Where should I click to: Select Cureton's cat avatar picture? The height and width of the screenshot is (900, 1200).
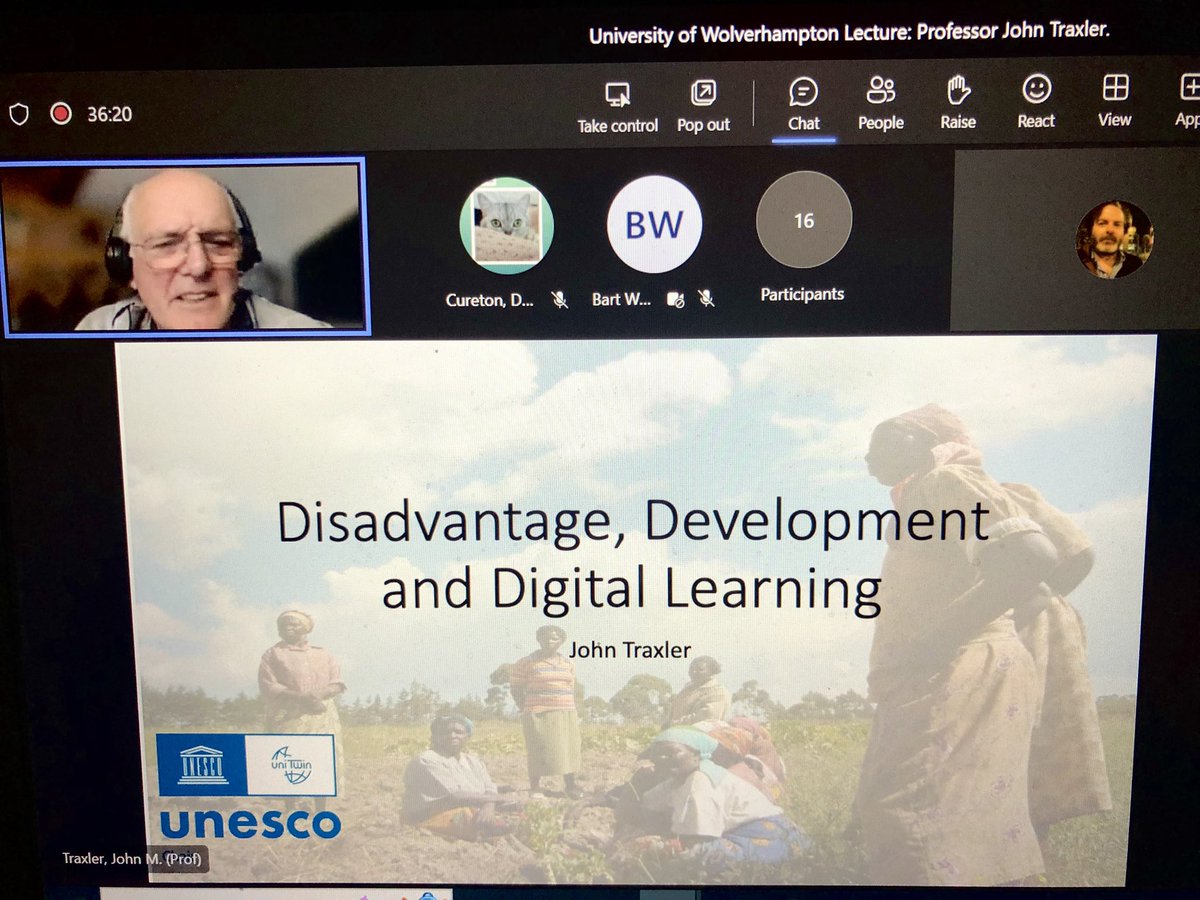coord(508,222)
